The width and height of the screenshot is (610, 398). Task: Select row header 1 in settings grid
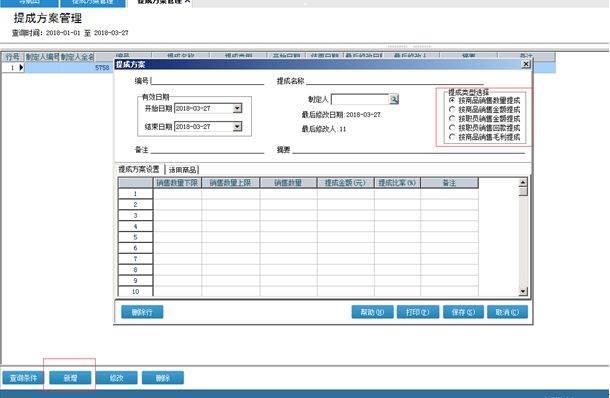pyautogui.click(x=135, y=193)
